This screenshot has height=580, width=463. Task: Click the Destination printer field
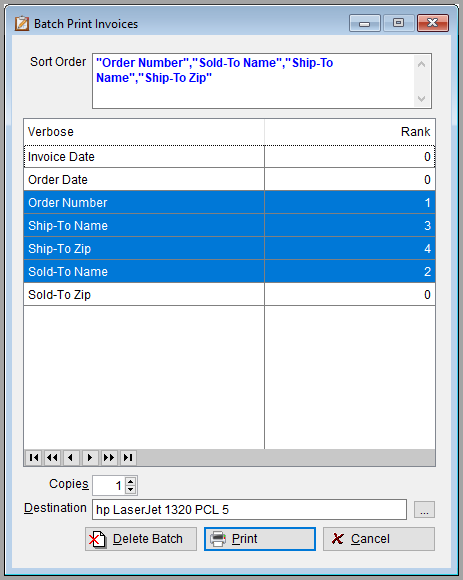250,510
